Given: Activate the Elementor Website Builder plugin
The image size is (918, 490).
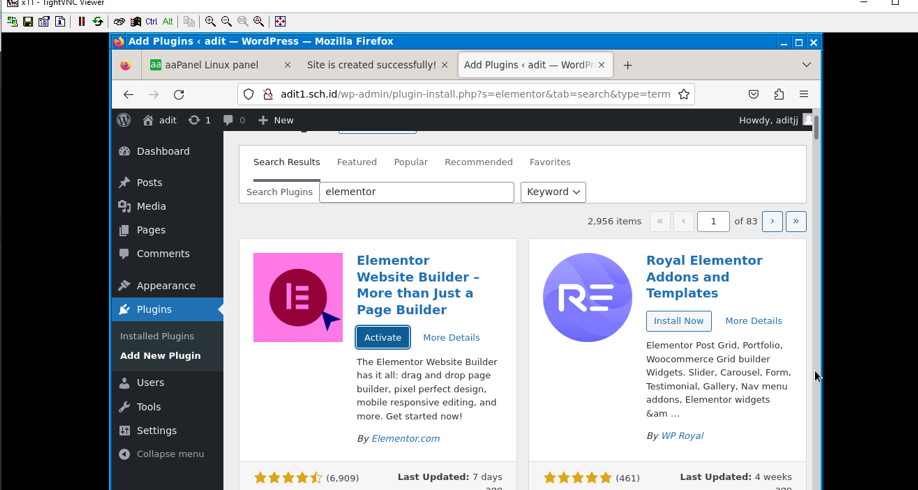Looking at the screenshot, I should 383,337.
